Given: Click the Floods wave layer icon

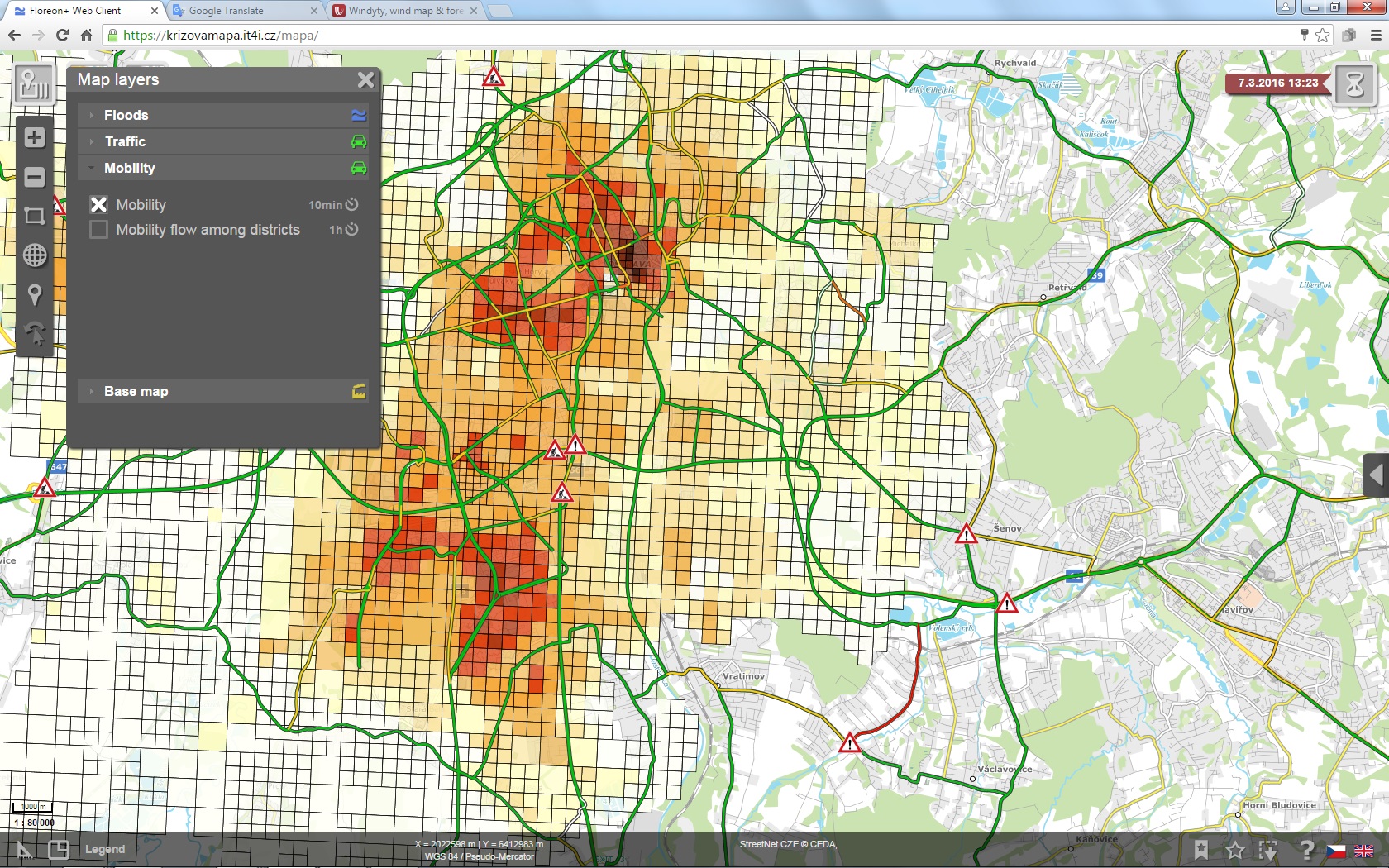Looking at the screenshot, I should click(x=359, y=115).
